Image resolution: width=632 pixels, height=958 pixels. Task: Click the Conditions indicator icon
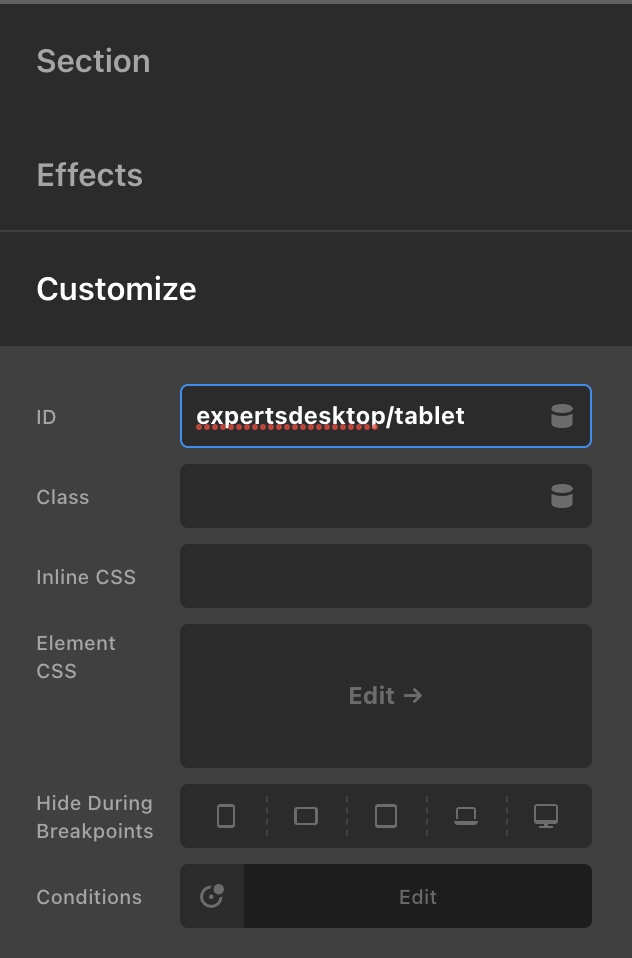point(212,896)
